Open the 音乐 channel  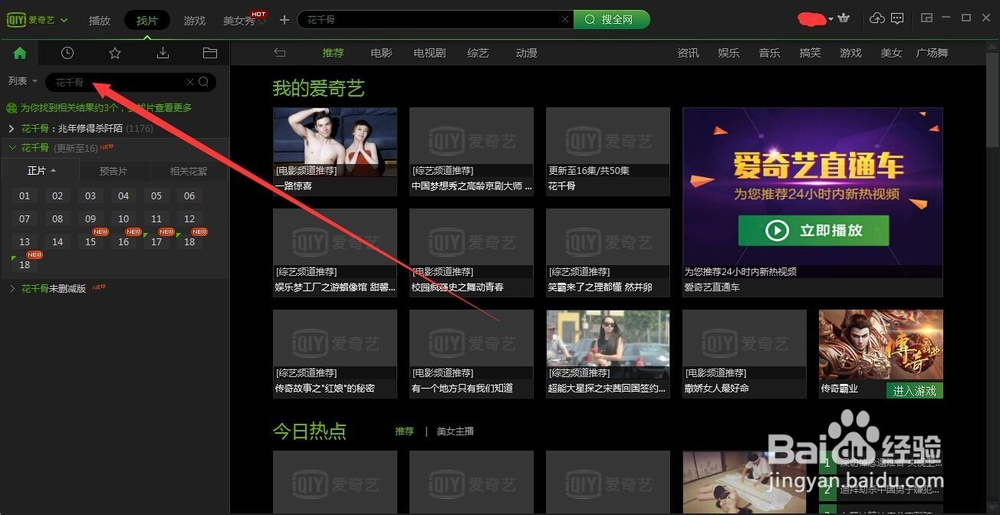click(769, 53)
